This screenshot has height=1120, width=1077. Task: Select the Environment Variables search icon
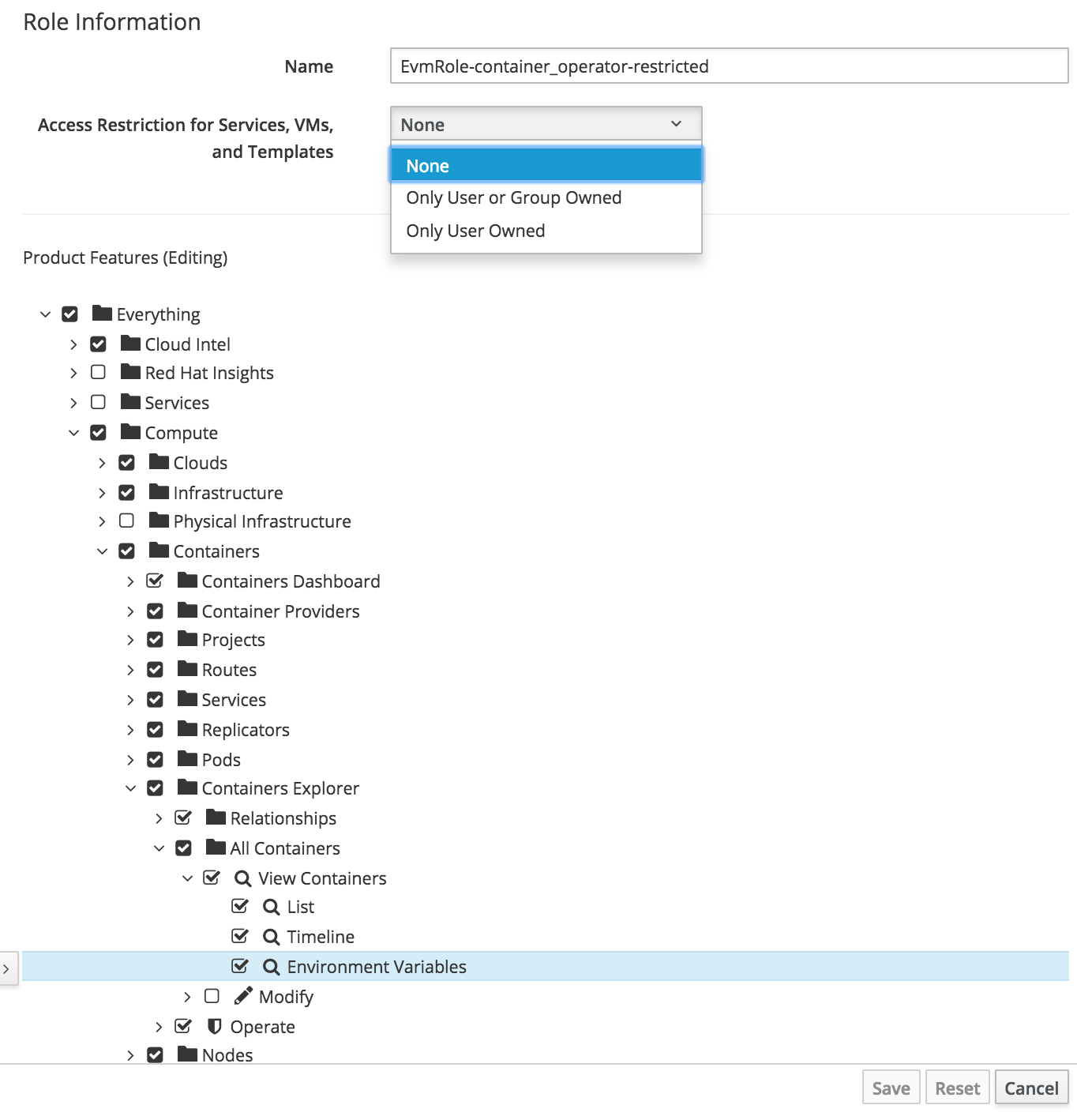click(272, 966)
